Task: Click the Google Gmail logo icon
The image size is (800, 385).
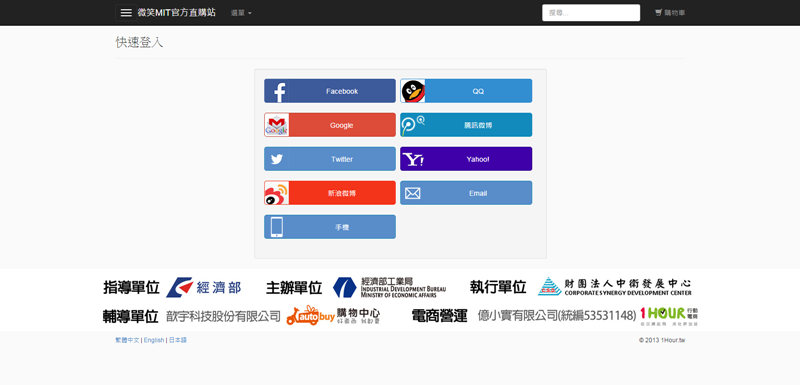Action: 277,125
